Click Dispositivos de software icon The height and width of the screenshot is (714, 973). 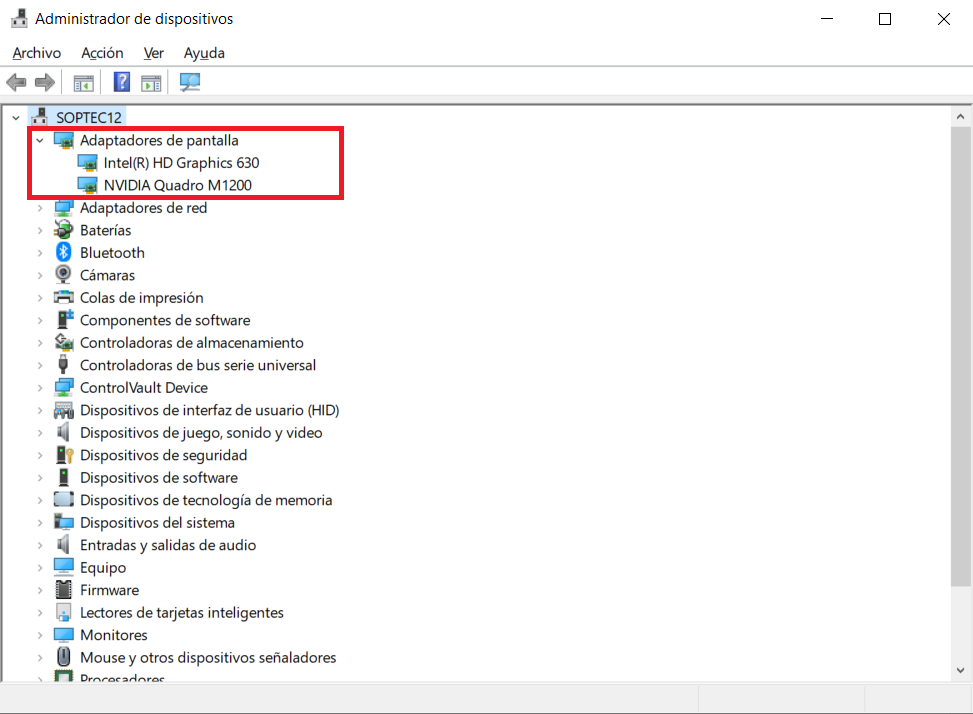(x=63, y=477)
